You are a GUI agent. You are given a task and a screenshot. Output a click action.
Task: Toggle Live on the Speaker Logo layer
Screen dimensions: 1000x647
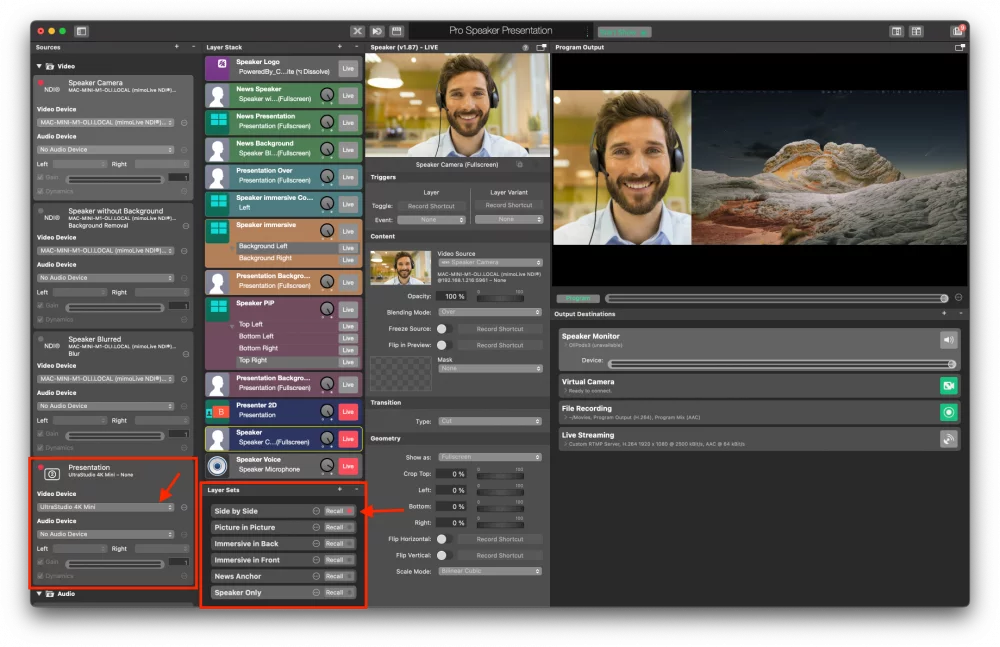coord(348,68)
